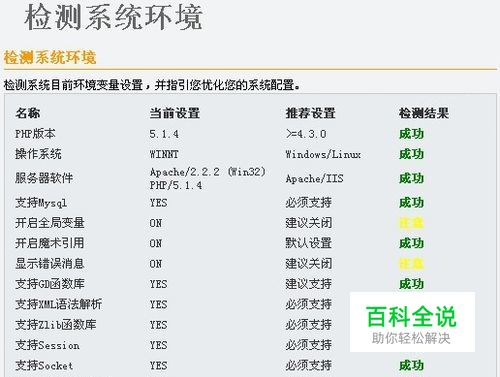Click the 支持XML语法解析 row name
500x377 pixels.
click(x=59, y=304)
